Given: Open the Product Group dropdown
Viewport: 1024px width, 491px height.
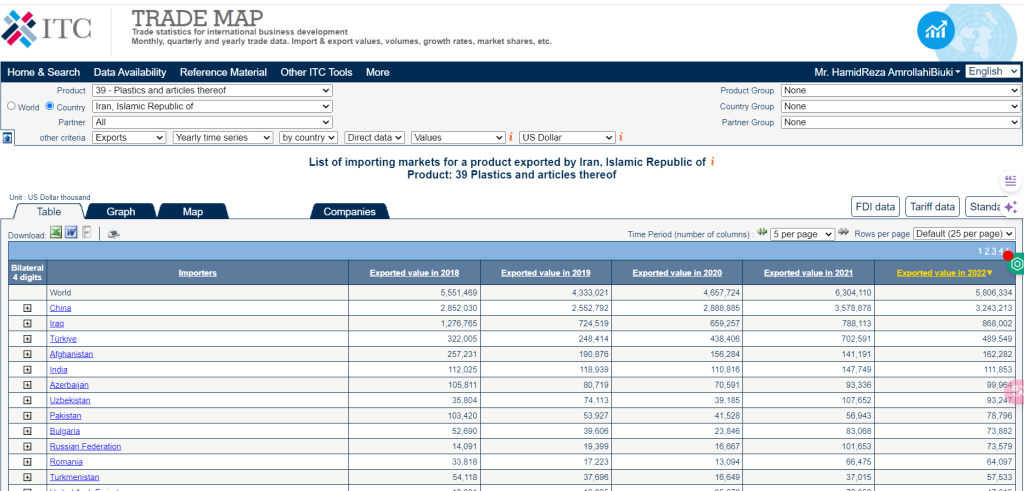Looking at the screenshot, I should click(x=901, y=91).
